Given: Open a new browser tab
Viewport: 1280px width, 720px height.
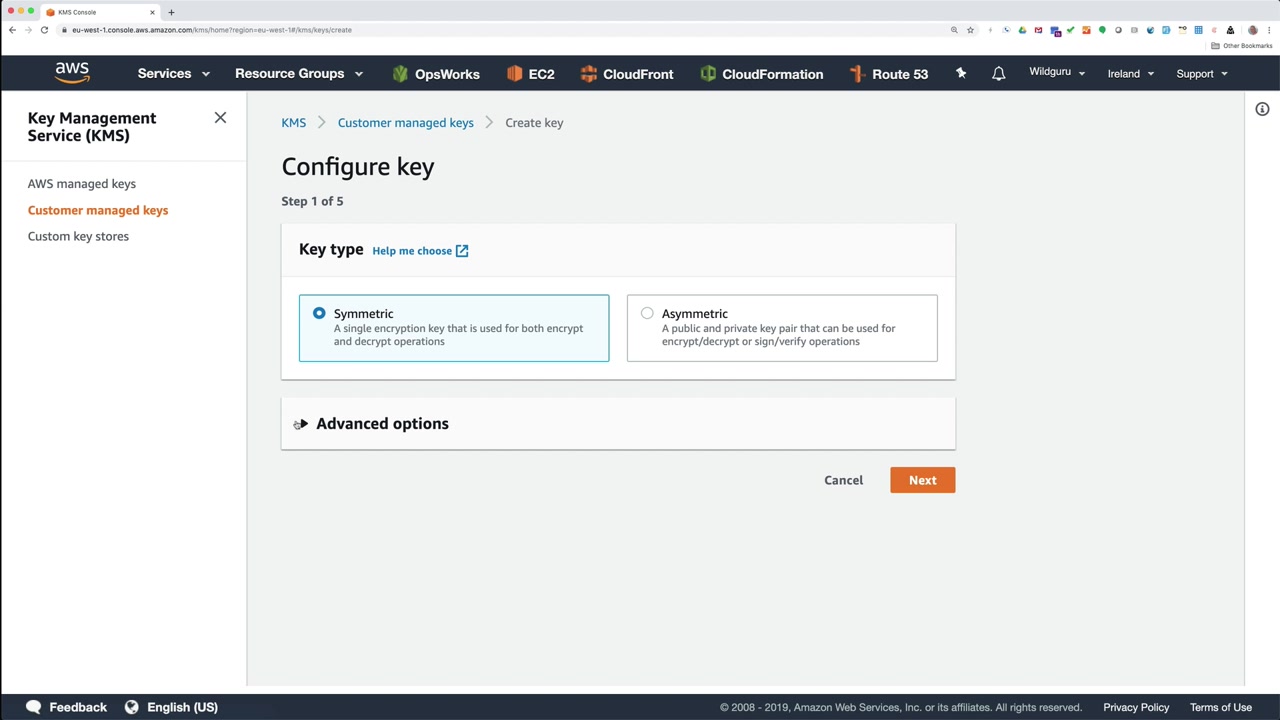Looking at the screenshot, I should pos(171,12).
